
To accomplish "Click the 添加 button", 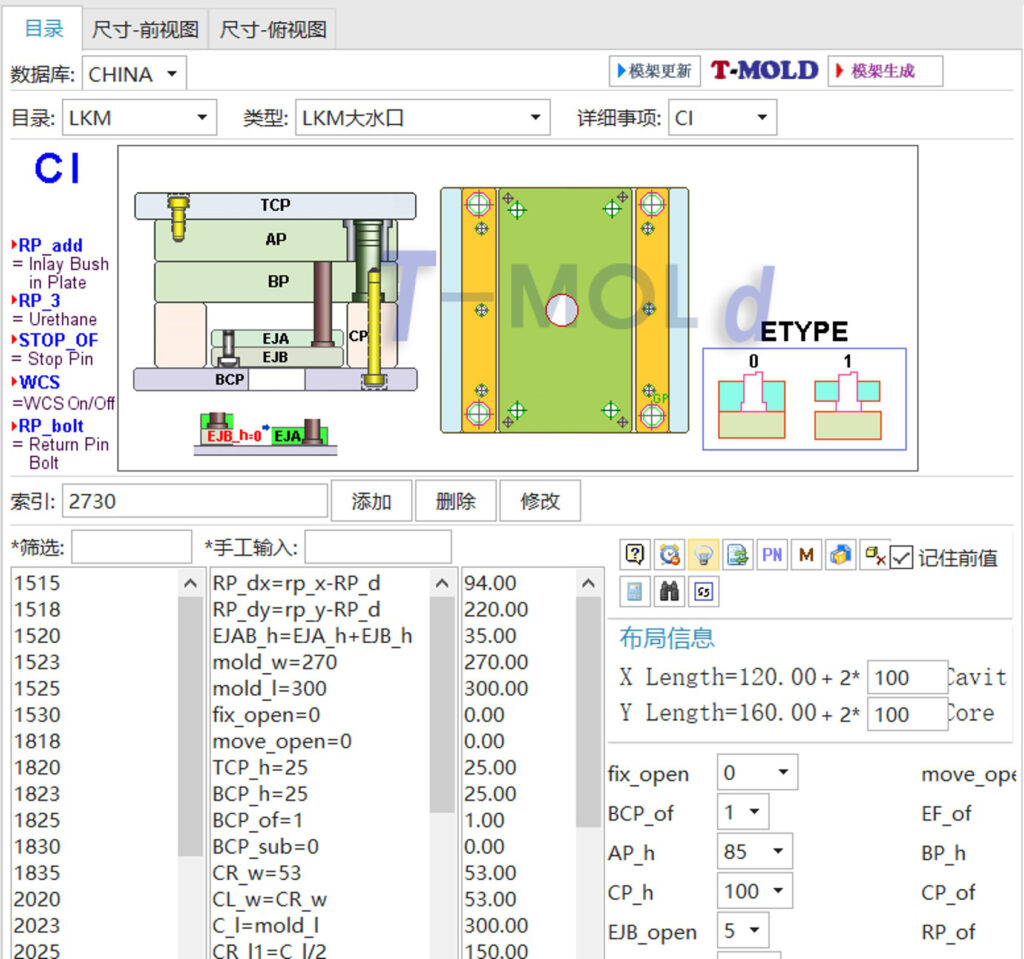I will pos(372,501).
